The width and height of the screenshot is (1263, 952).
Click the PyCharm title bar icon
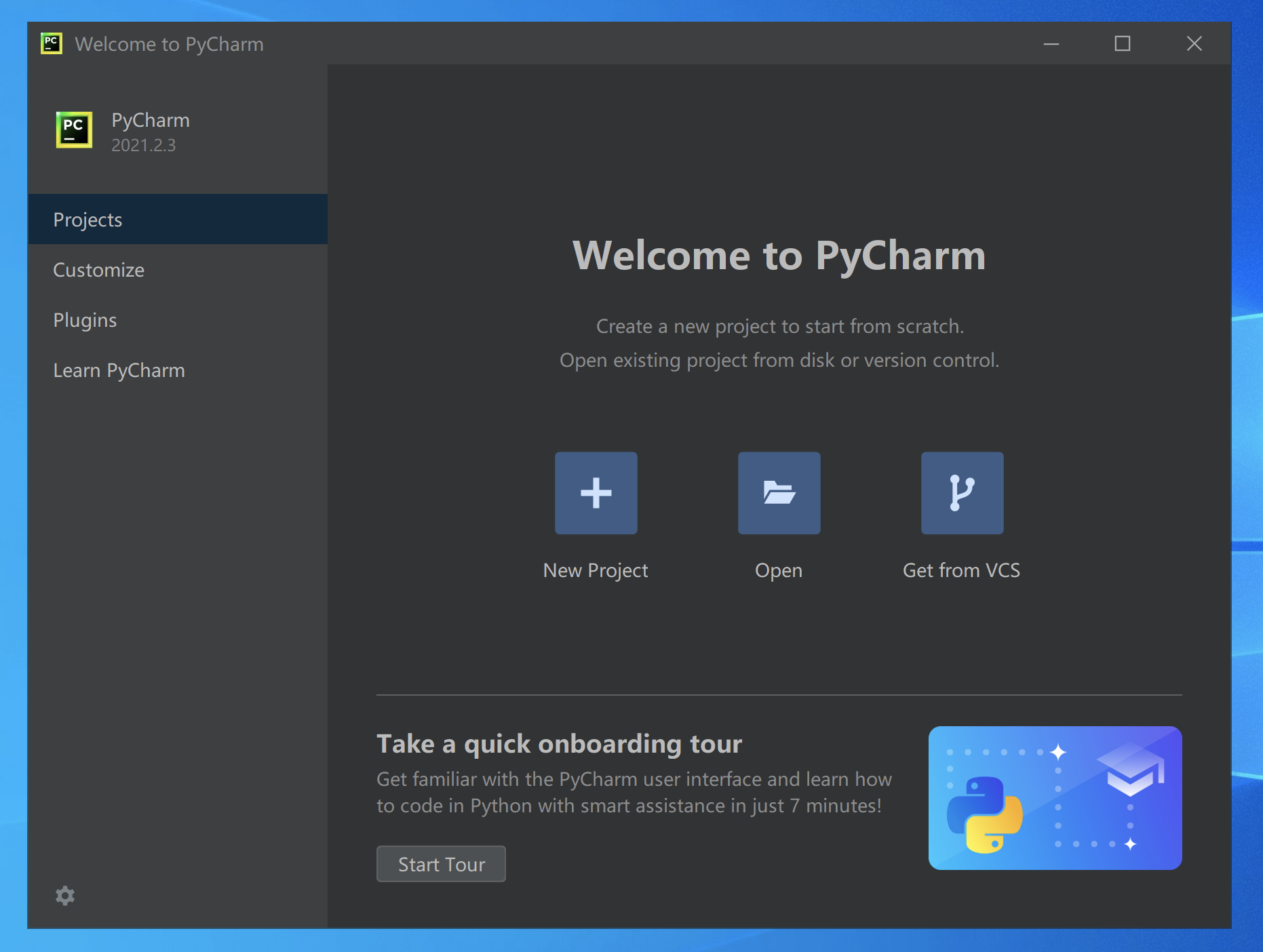coord(52,43)
